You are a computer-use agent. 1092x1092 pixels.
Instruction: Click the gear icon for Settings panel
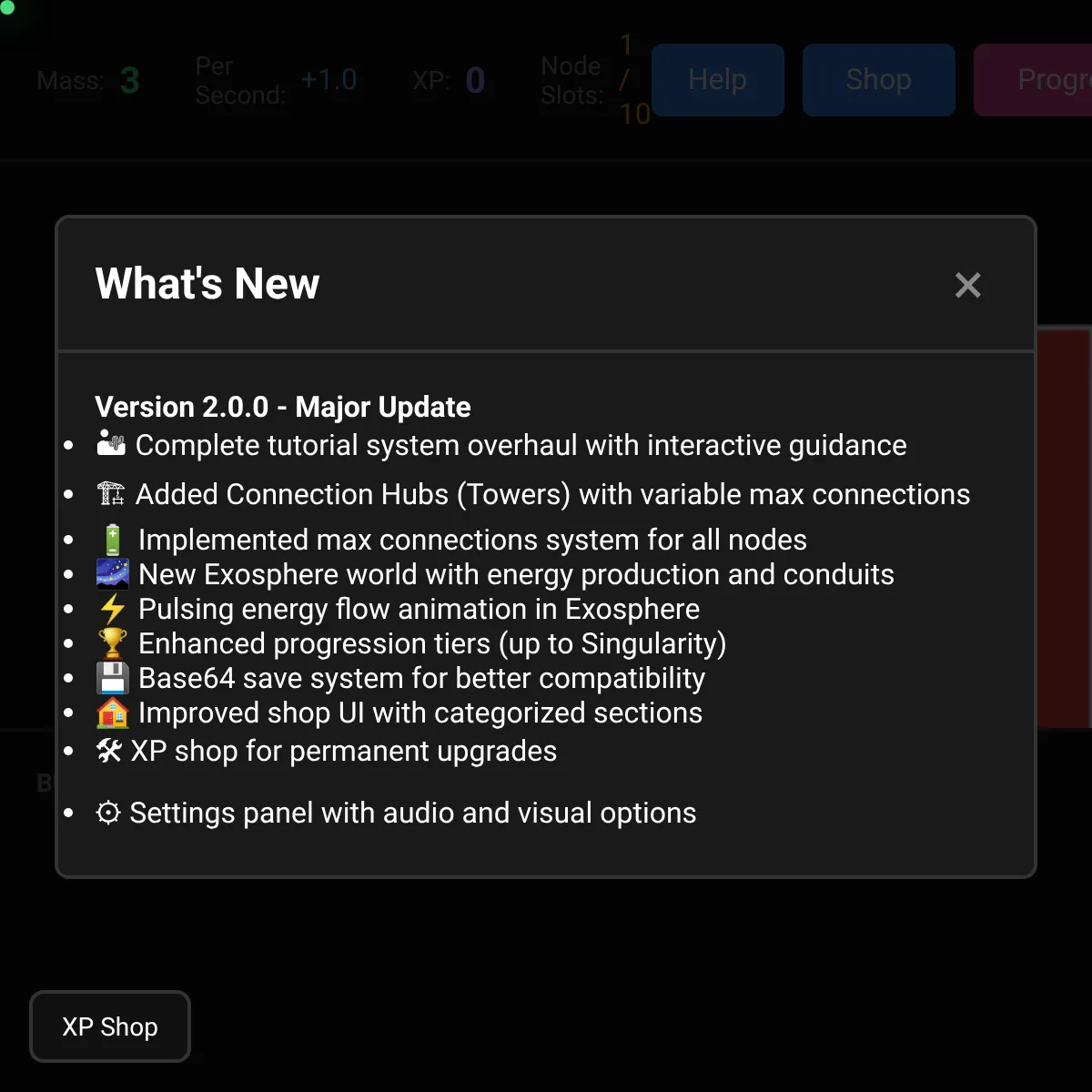click(108, 812)
